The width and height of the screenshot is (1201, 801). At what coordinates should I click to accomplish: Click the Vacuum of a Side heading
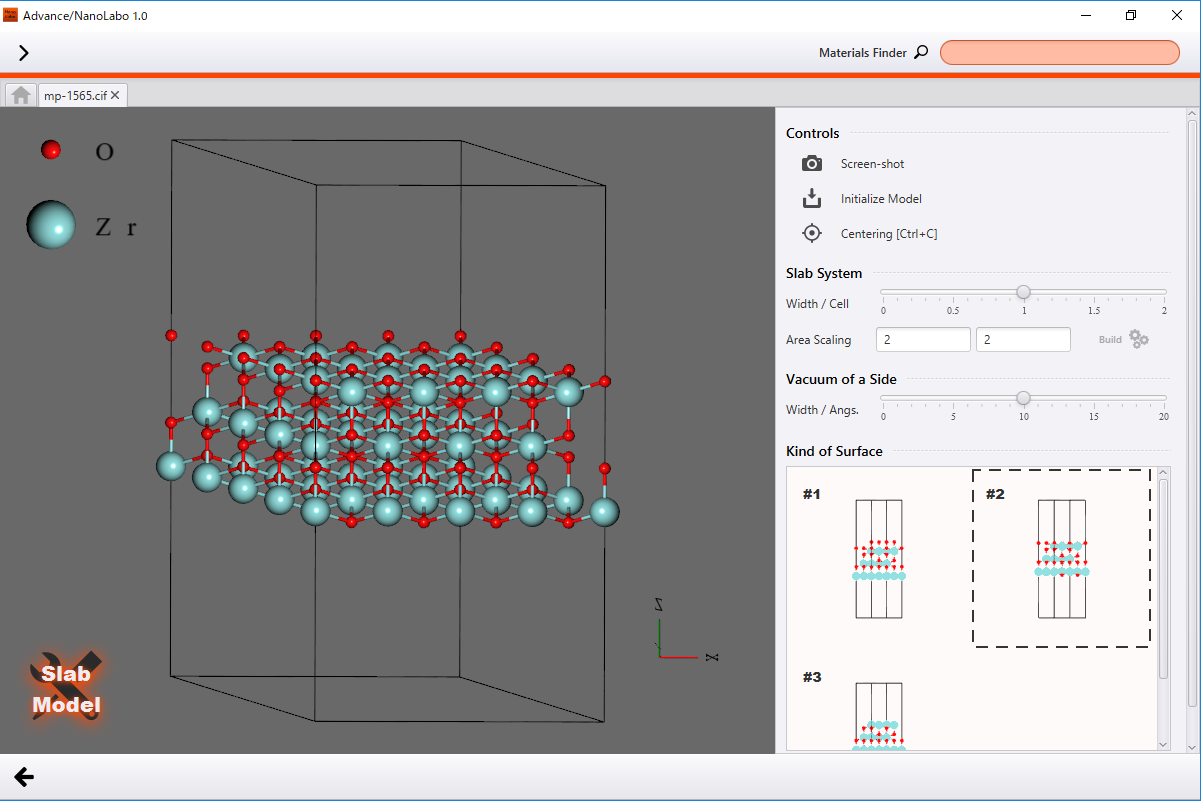[841, 379]
